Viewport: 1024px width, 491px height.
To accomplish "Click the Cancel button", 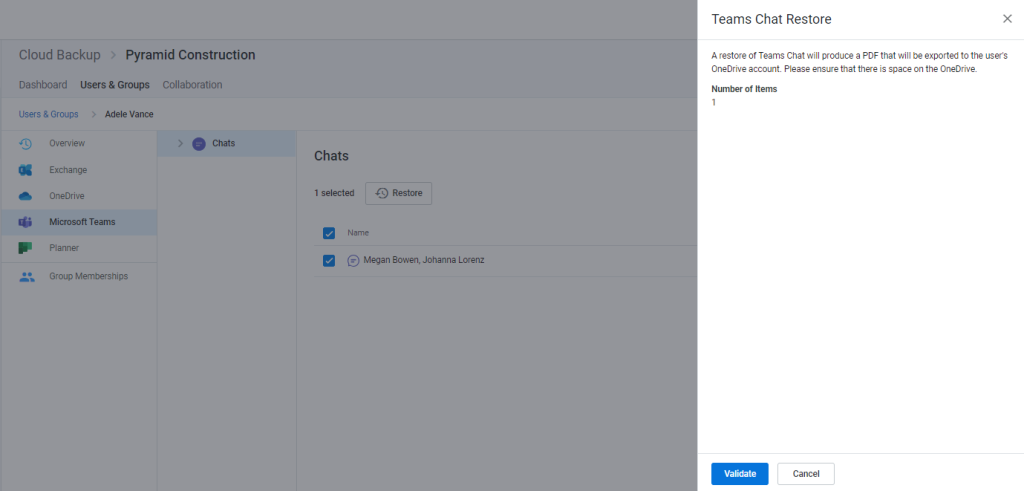I will tap(806, 474).
